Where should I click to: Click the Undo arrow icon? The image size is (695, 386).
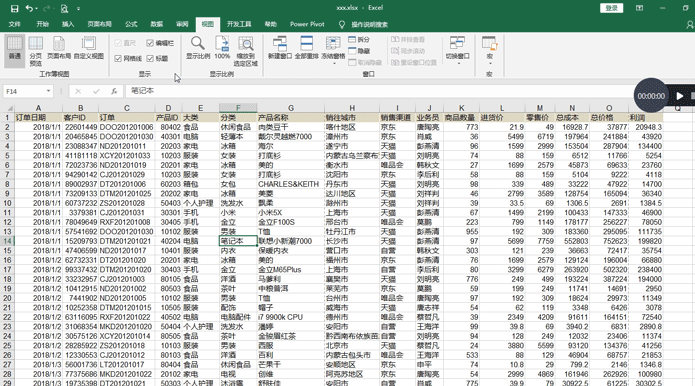click(x=29, y=8)
